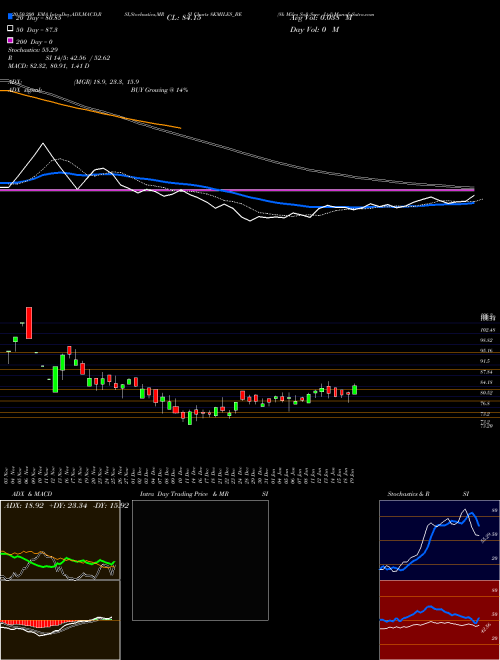Screen dimensions: 500x660
Task: Click the 'ADX: 18.92' reading in indicator panel
Action: click(x=24, y=505)
